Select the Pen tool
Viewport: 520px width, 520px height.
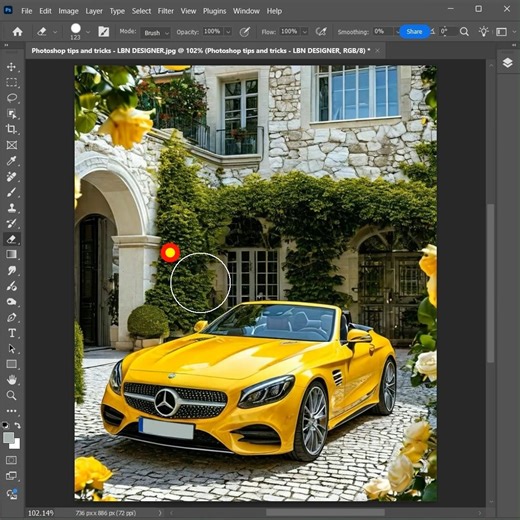pos(12,317)
